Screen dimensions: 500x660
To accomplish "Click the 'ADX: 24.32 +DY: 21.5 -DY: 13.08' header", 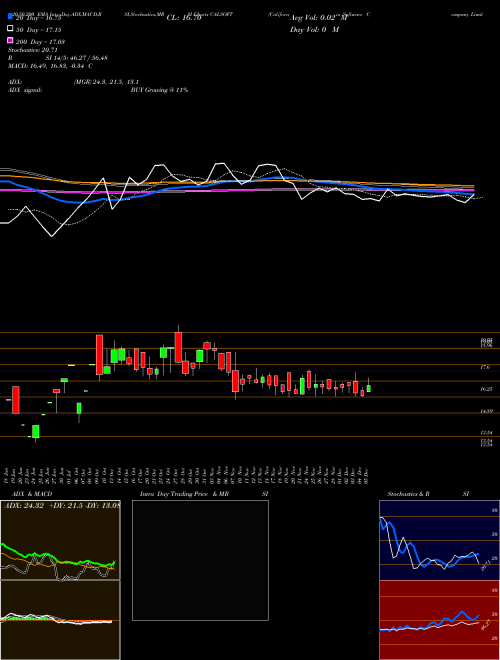I will pos(62,506).
